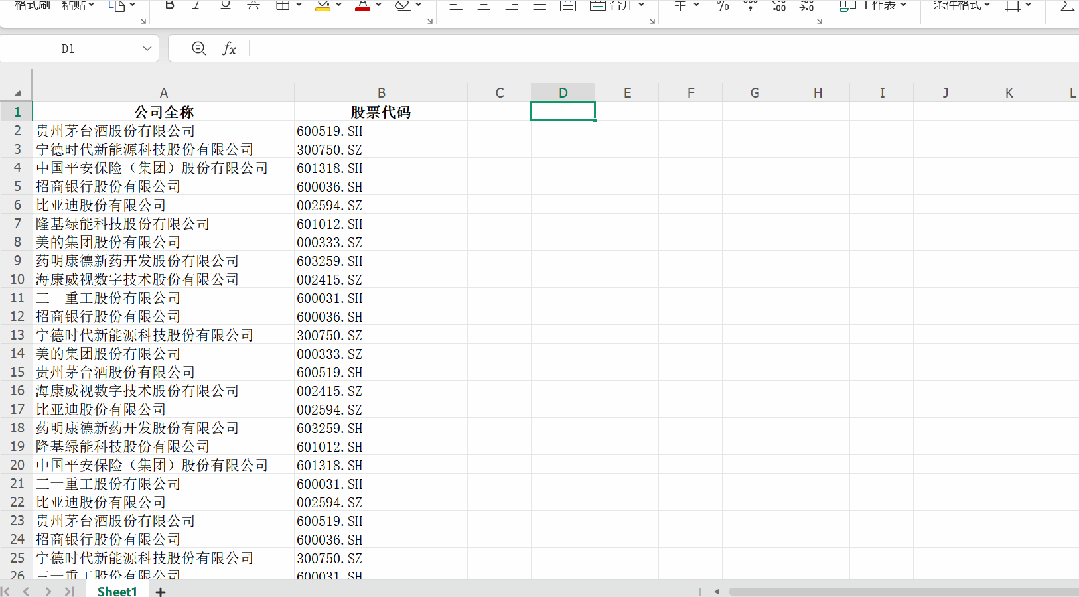Align cell text to the left
1079x597 pixels.
pos(456,6)
